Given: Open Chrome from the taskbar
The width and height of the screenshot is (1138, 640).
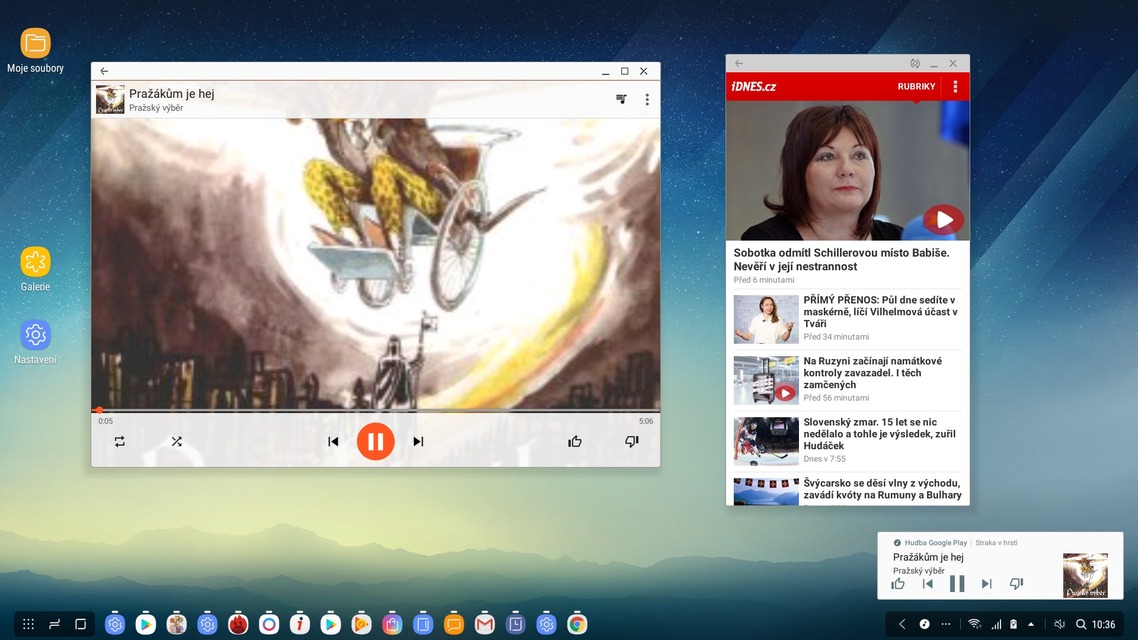Looking at the screenshot, I should click(577, 624).
